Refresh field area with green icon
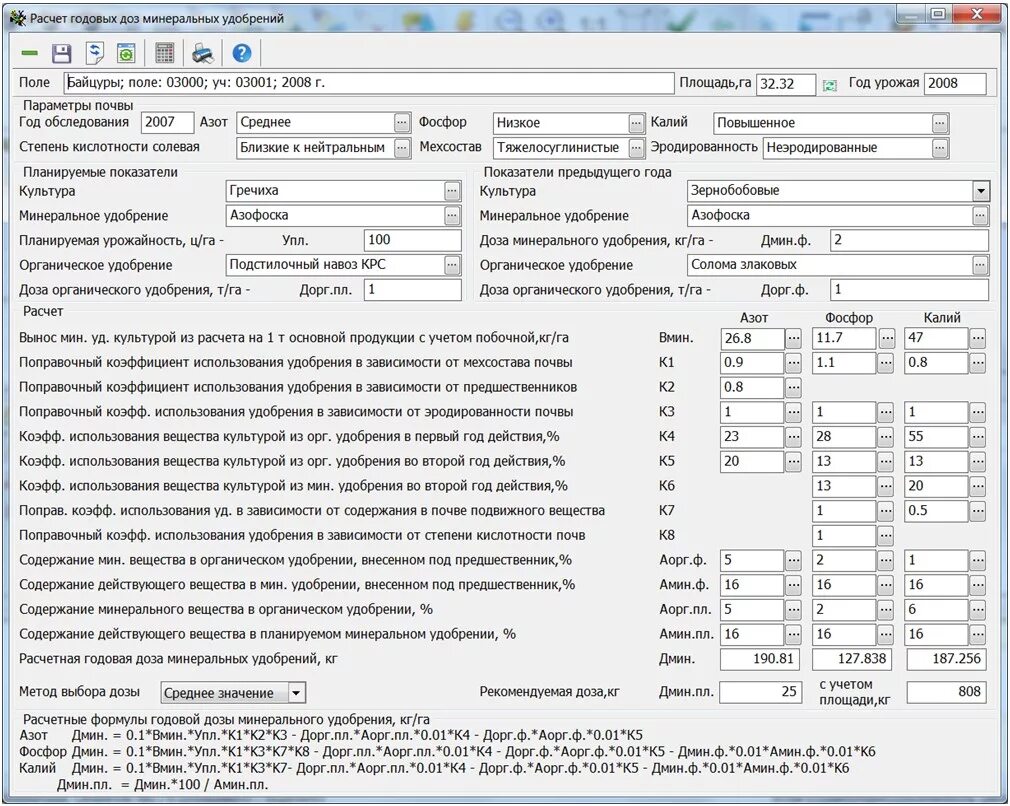 coord(830,85)
